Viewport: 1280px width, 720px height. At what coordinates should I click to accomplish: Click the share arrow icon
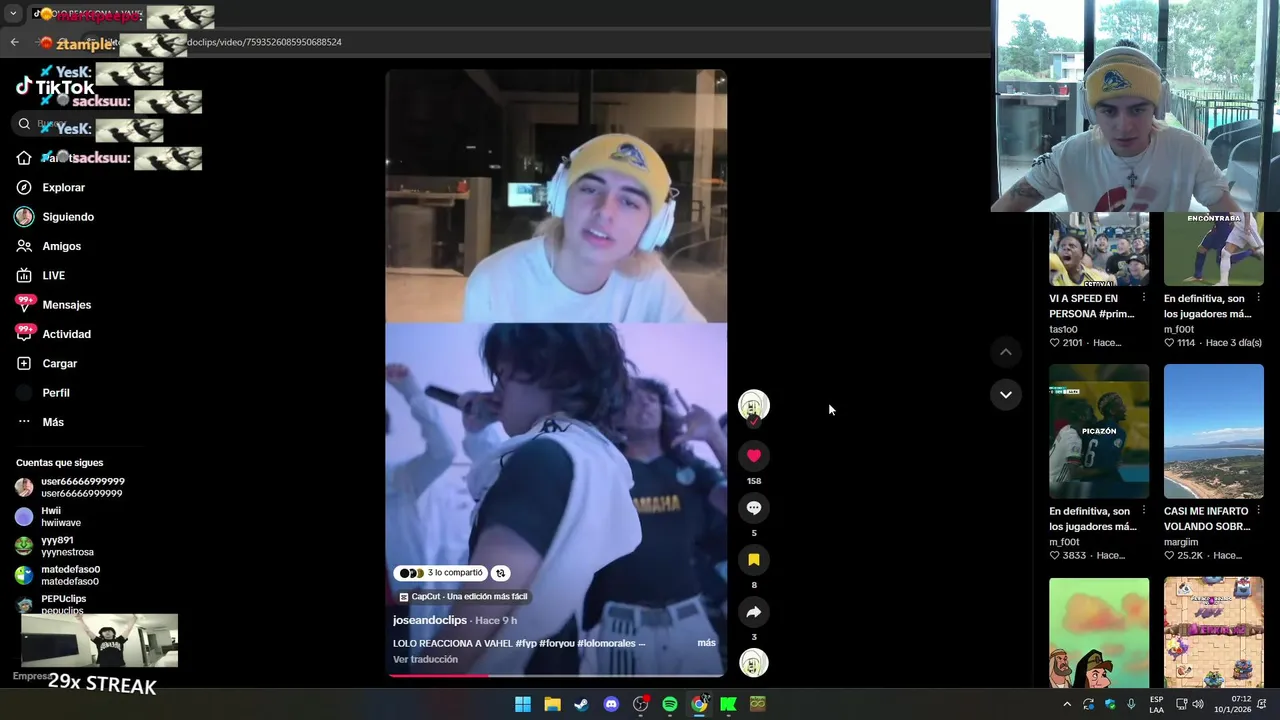pos(754,612)
